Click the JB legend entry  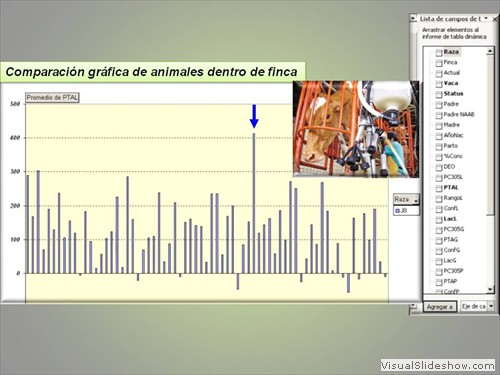pyautogui.click(x=401, y=211)
